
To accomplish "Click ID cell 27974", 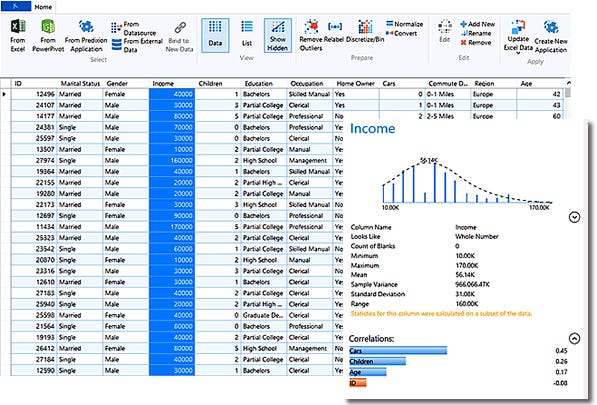I will (x=34, y=160).
